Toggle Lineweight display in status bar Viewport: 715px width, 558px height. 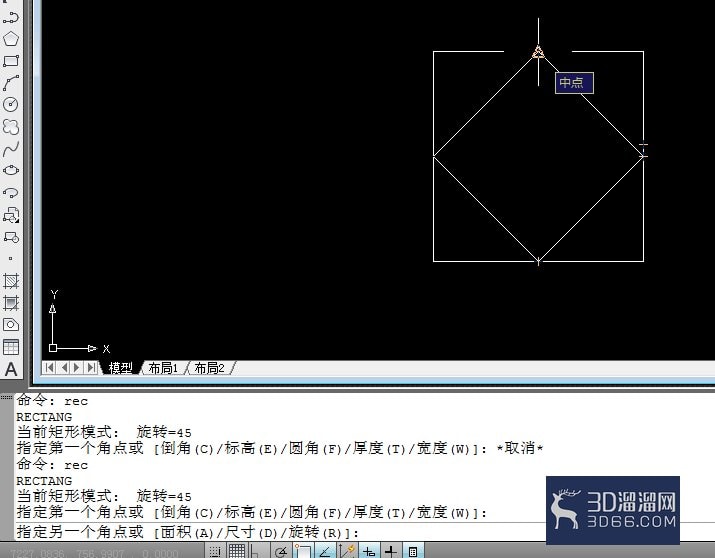click(x=391, y=551)
